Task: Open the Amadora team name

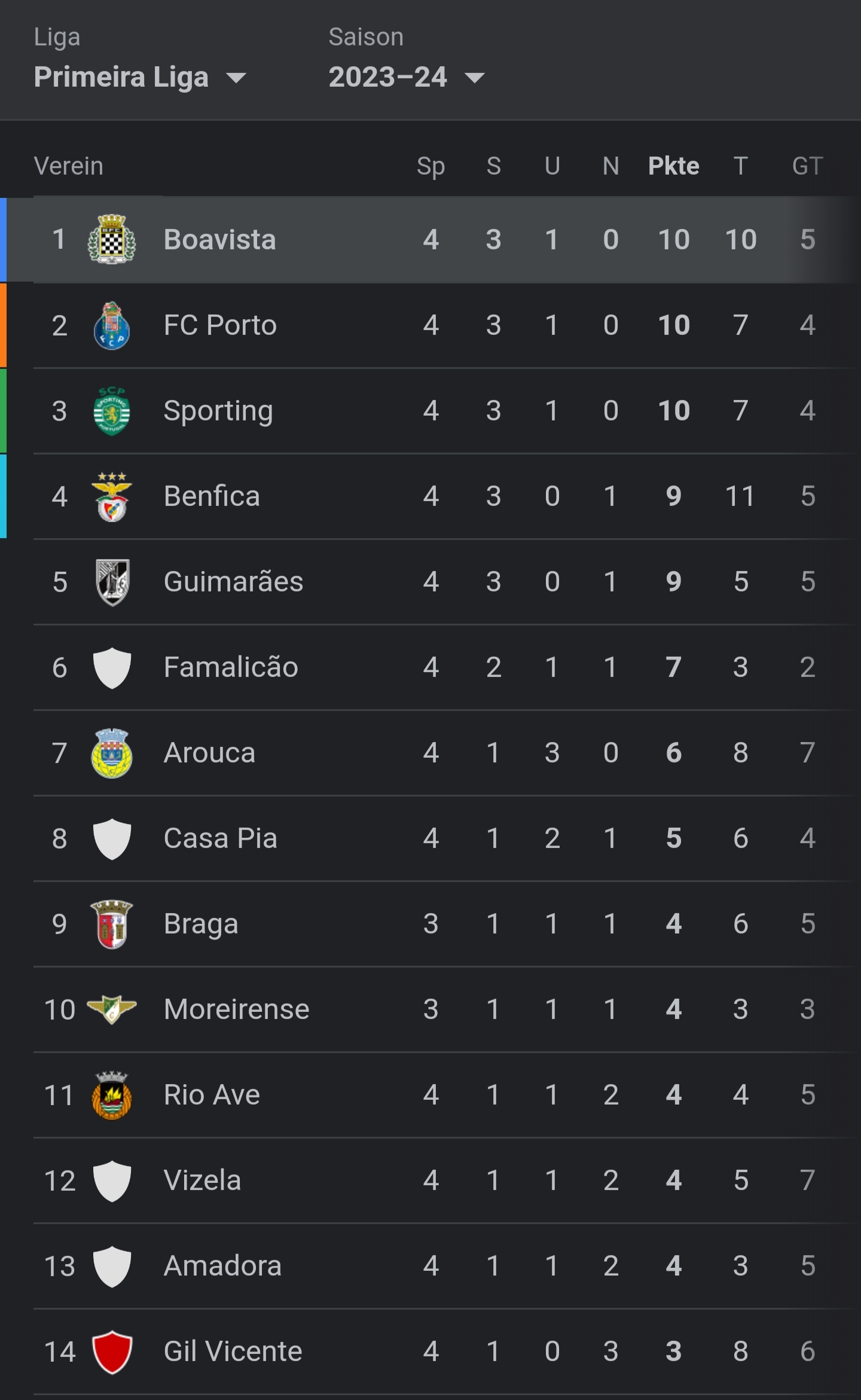Action: click(x=222, y=1266)
